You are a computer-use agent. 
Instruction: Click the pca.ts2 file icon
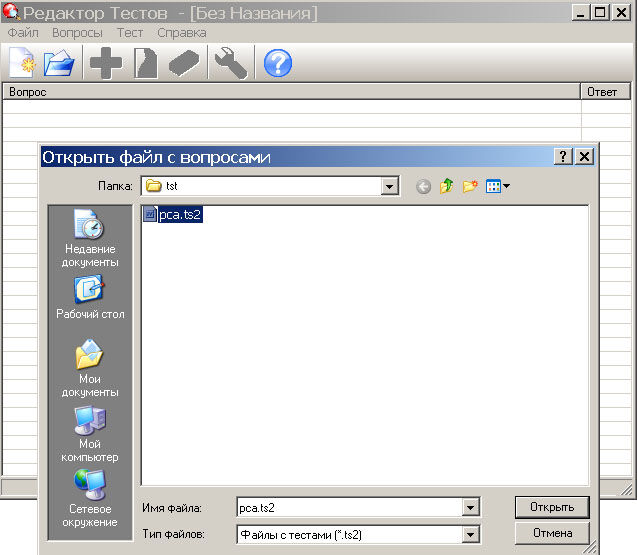(150, 214)
